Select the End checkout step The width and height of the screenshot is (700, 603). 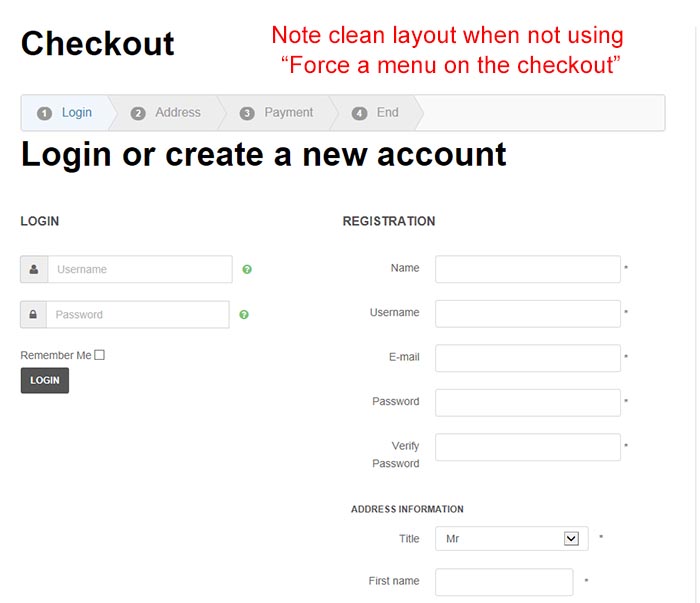pyautogui.click(x=387, y=113)
